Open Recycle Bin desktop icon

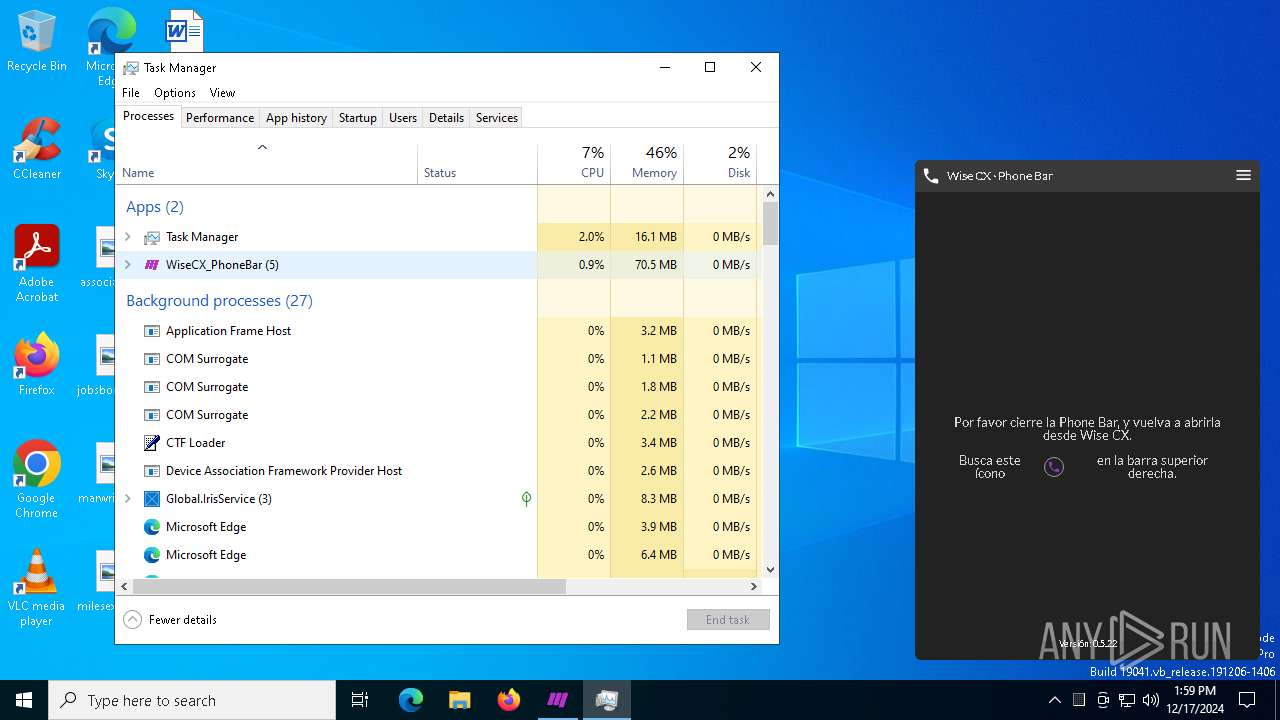click(x=37, y=41)
